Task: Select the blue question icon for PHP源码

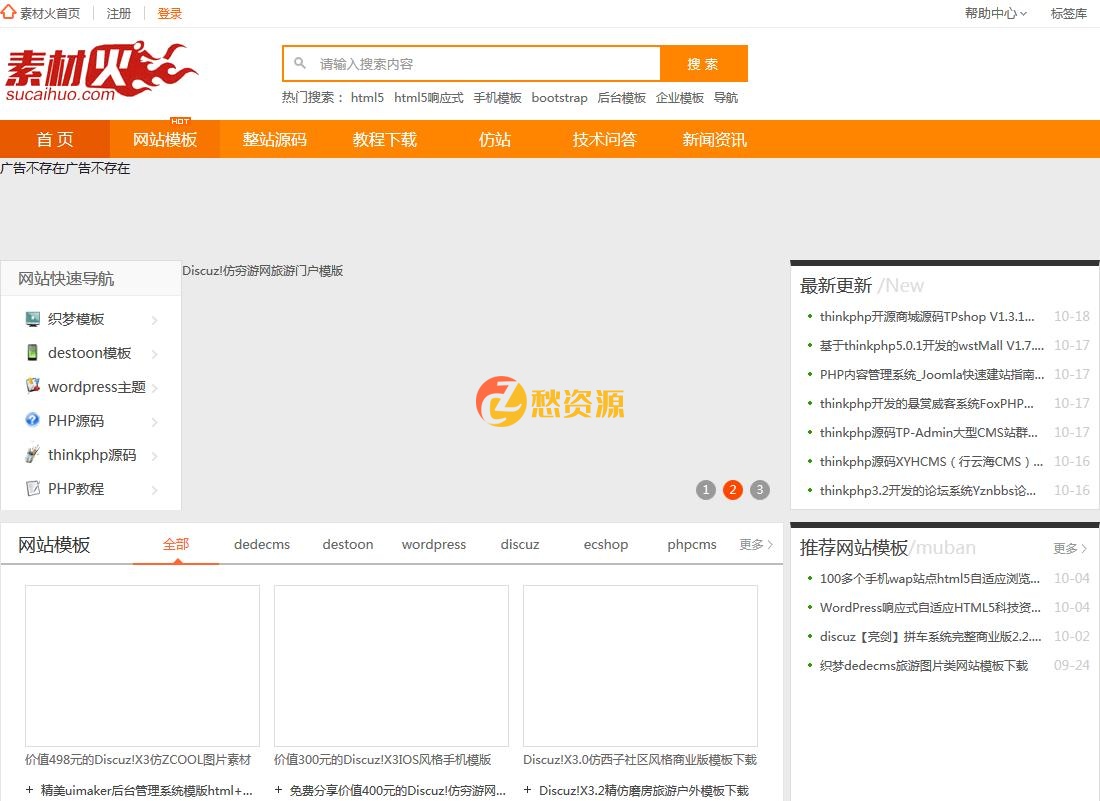Action: [30, 420]
